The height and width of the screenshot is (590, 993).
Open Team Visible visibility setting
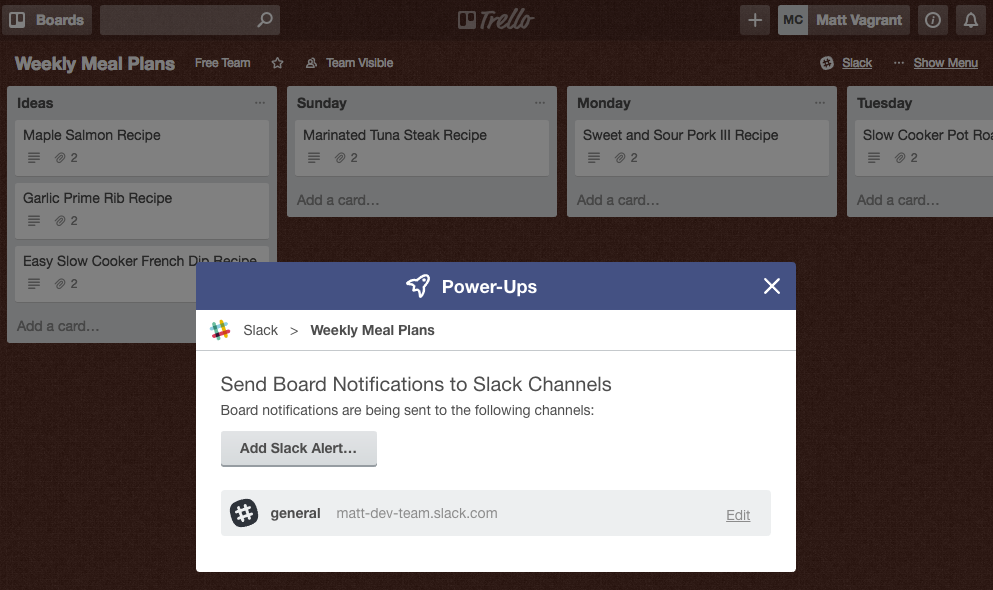click(x=350, y=63)
